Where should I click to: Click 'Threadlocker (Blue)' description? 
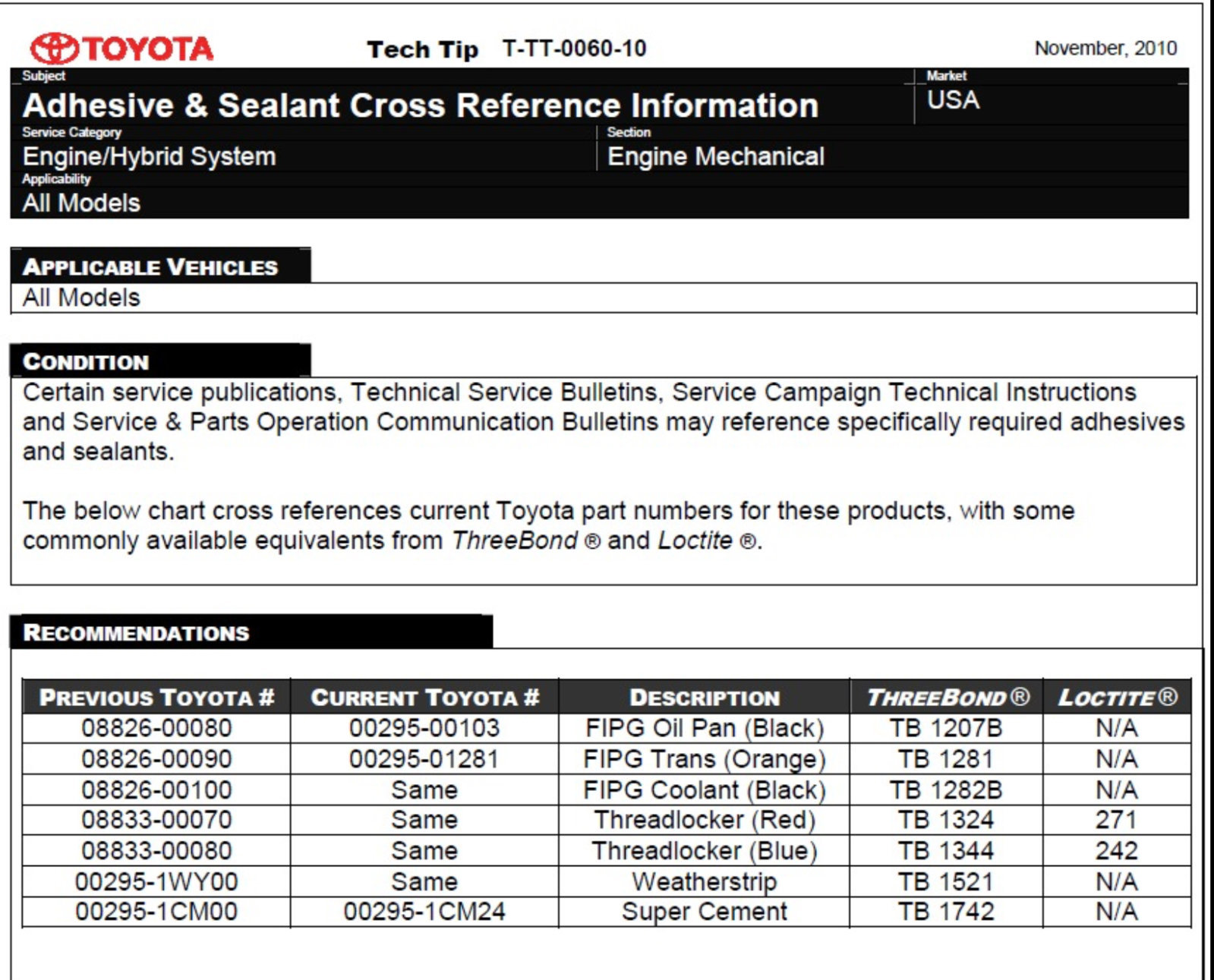[x=705, y=851]
